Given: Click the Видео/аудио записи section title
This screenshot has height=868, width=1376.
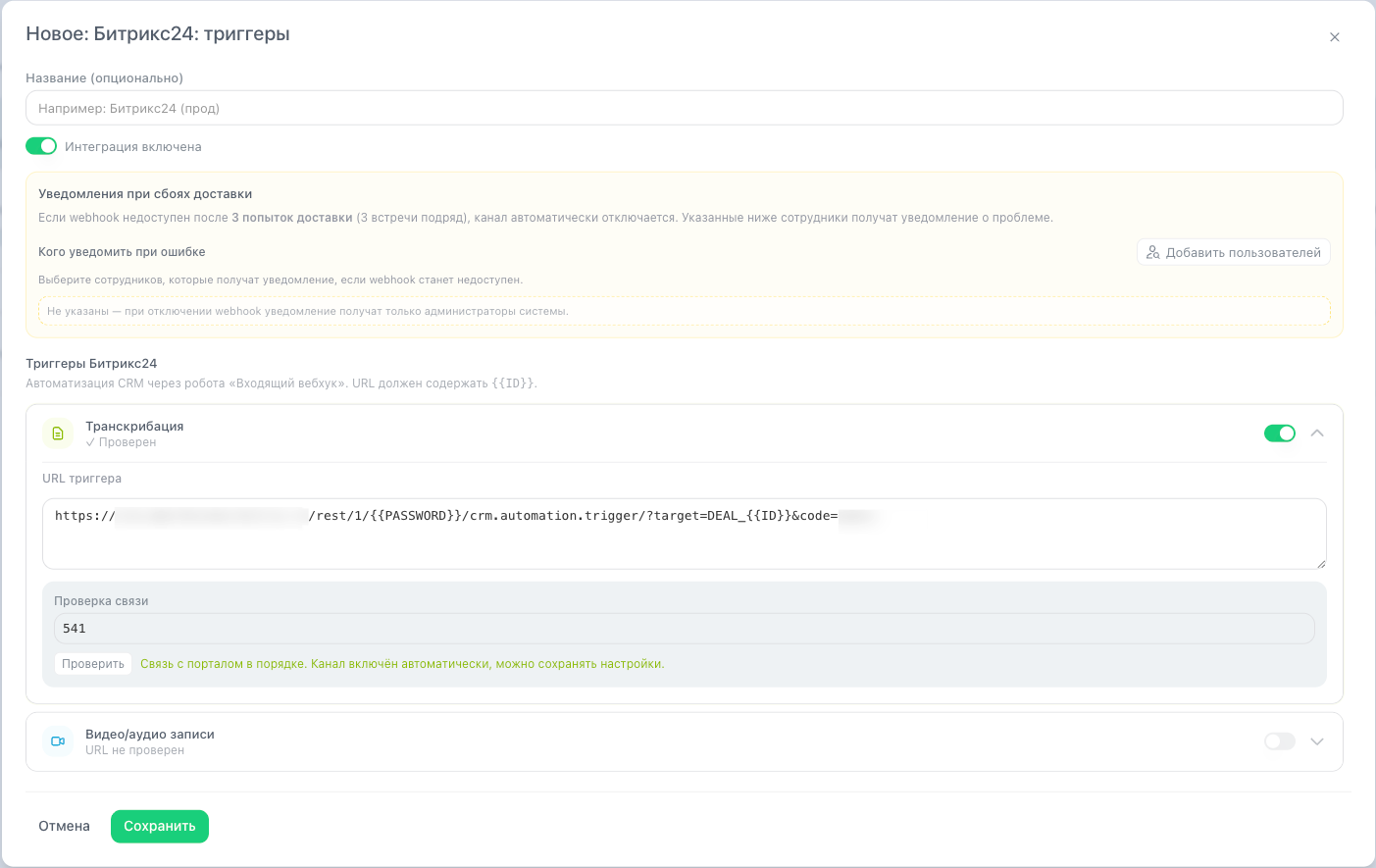Looking at the screenshot, I should [150, 734].
